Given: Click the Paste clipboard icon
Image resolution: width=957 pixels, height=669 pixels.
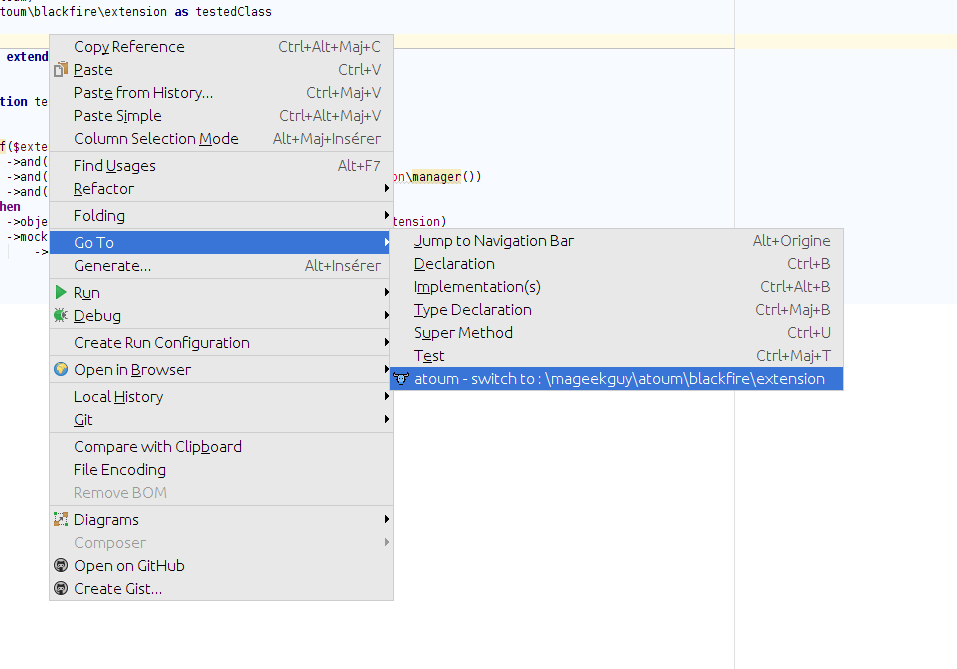Looking at the screenshot, I should 60,70.
